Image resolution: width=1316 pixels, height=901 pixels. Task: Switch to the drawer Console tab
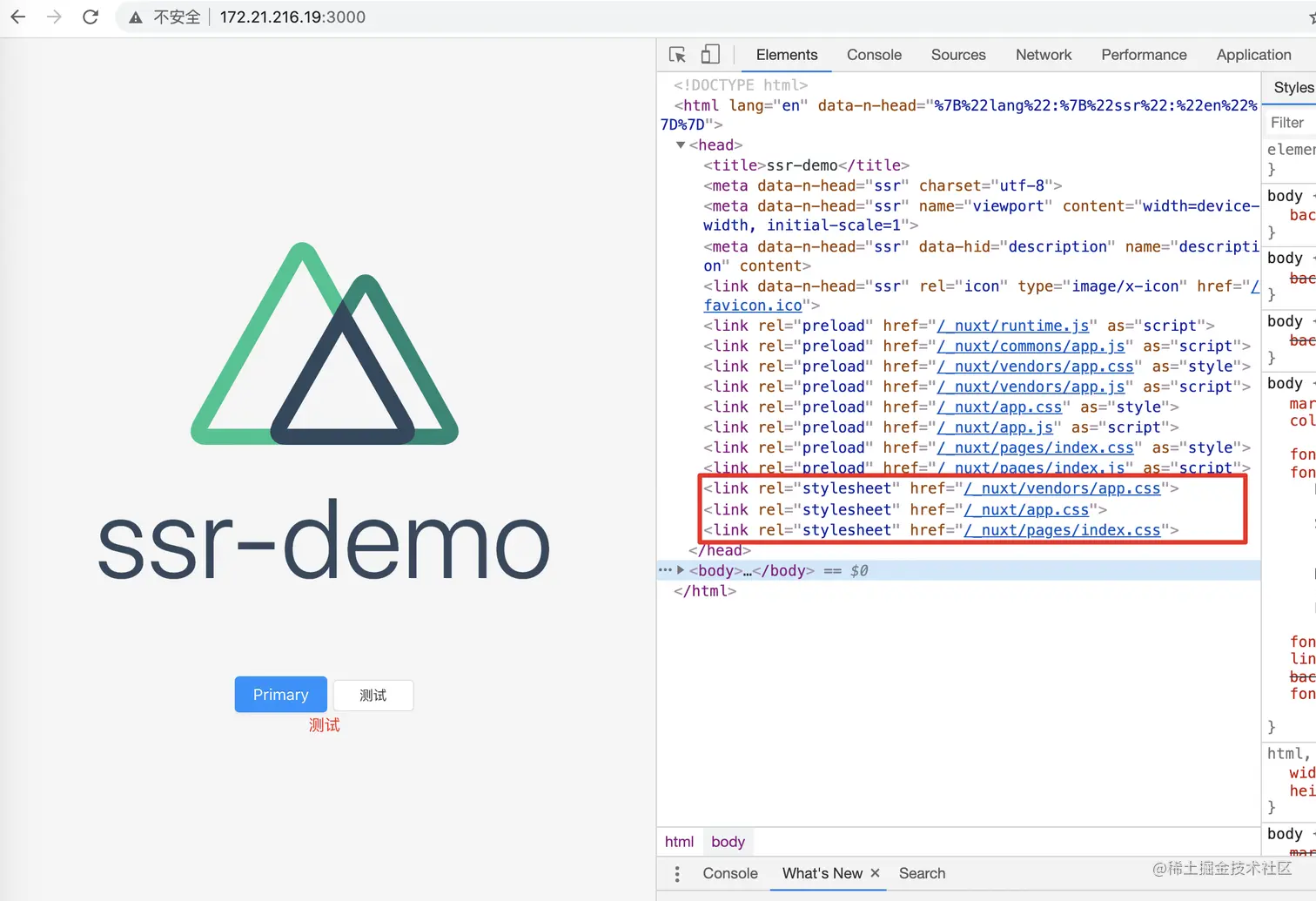tap(730, 873)
